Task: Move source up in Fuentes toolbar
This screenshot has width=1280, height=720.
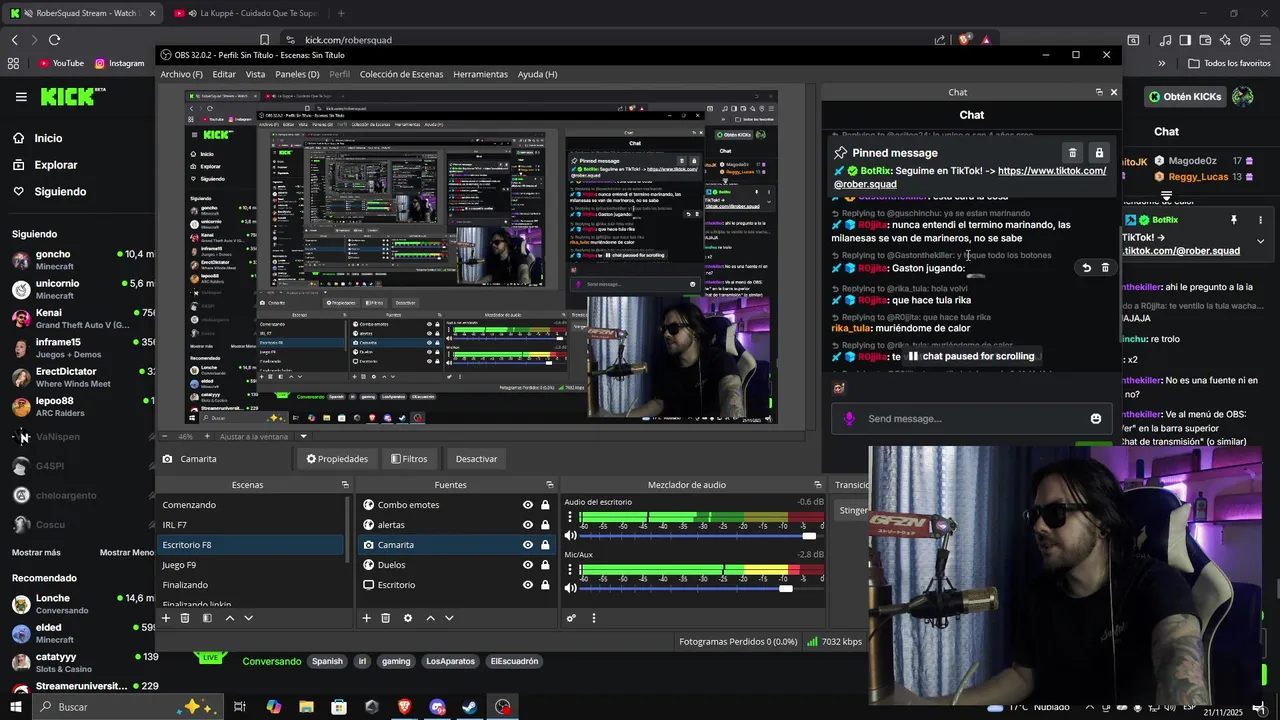Action: (431, 618)
